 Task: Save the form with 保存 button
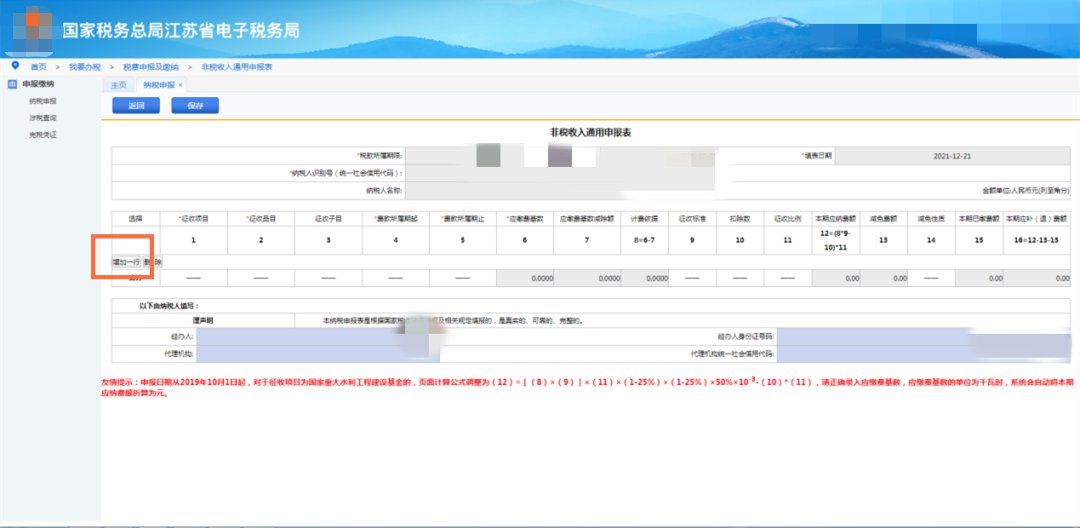pyautogui.click(x=195, y=105)
